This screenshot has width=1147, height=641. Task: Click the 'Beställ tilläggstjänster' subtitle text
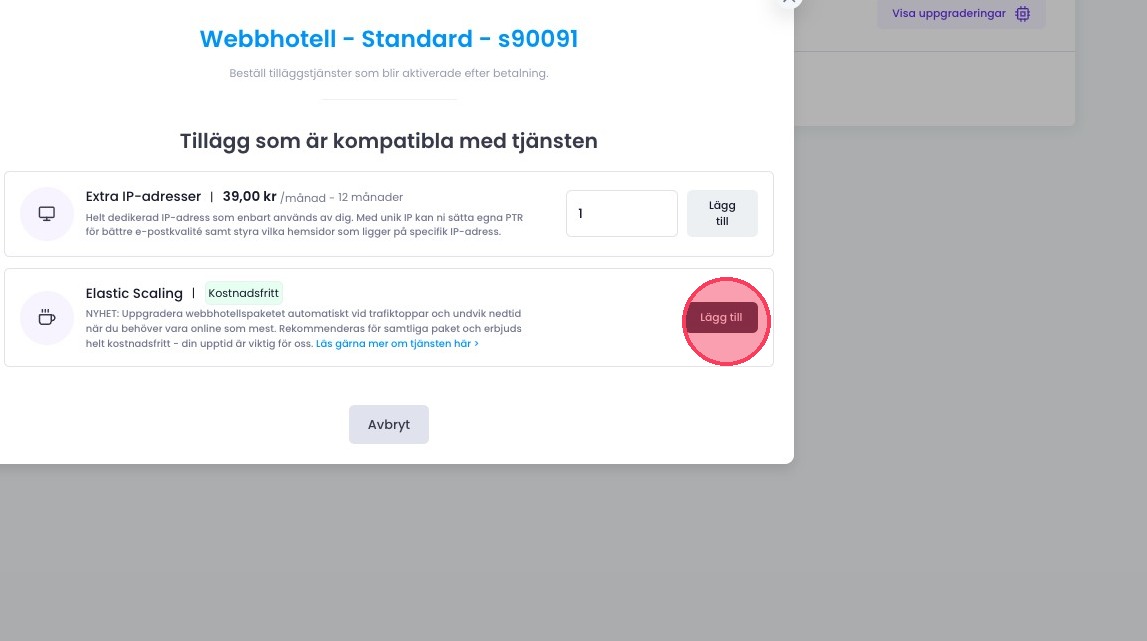tap(389, 73)
